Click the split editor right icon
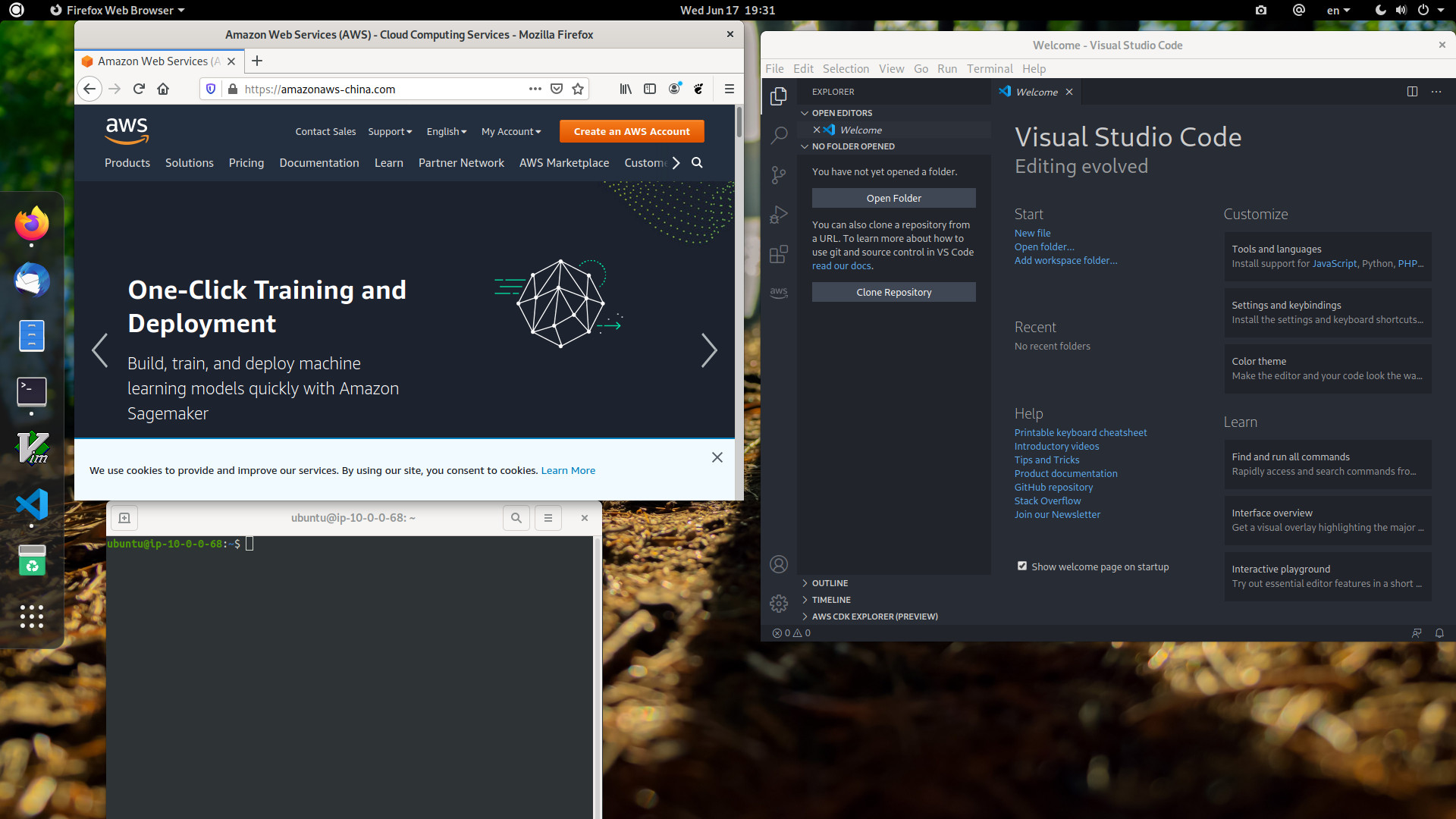 [1412, 92]
